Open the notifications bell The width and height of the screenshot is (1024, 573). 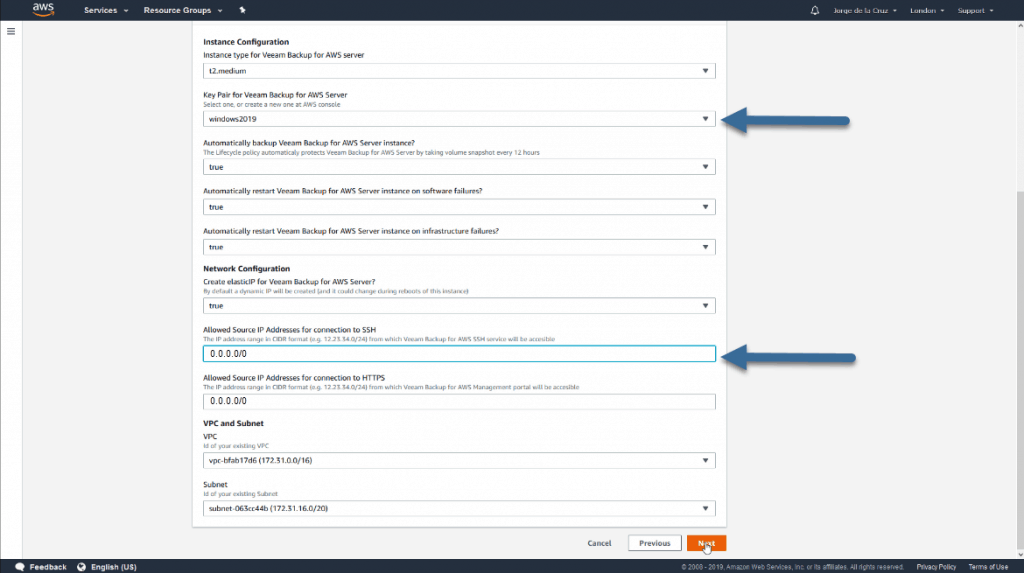pyautogui.click(x=814, y=10)
